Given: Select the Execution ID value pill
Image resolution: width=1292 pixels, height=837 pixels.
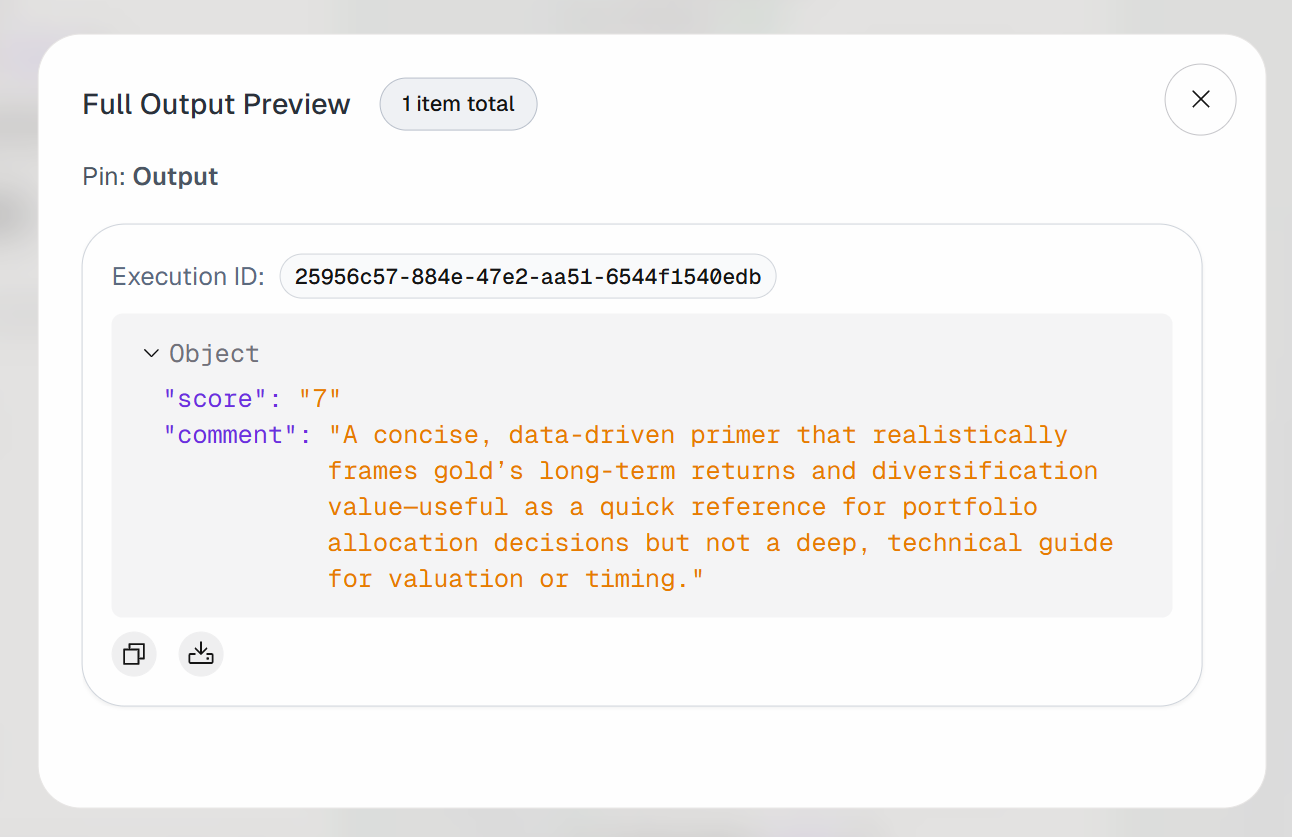Looking at the screenshot, I should [528, 276].
